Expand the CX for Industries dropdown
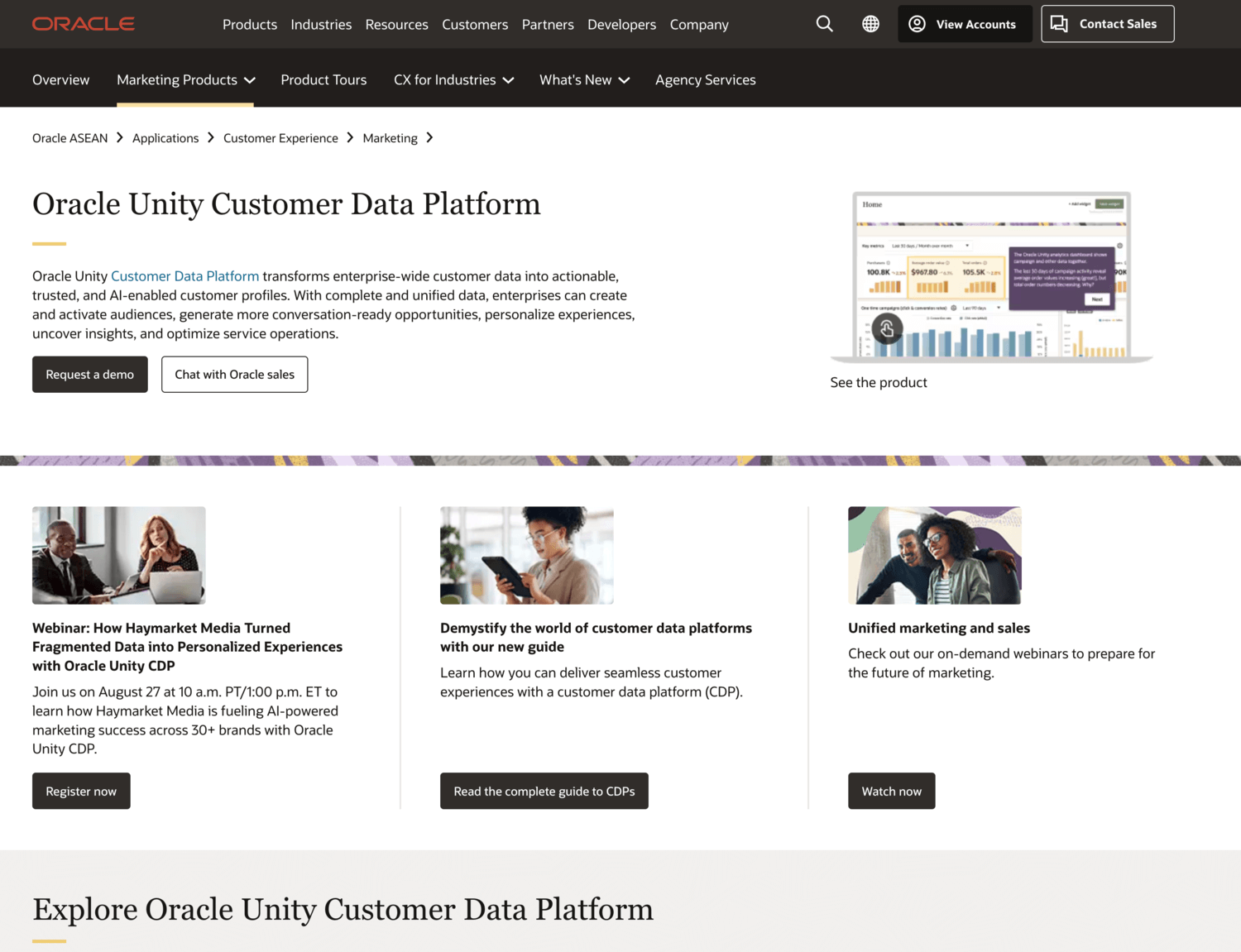Image resolution: width=1241 pixels, height=952 pixels. [508, 80]
